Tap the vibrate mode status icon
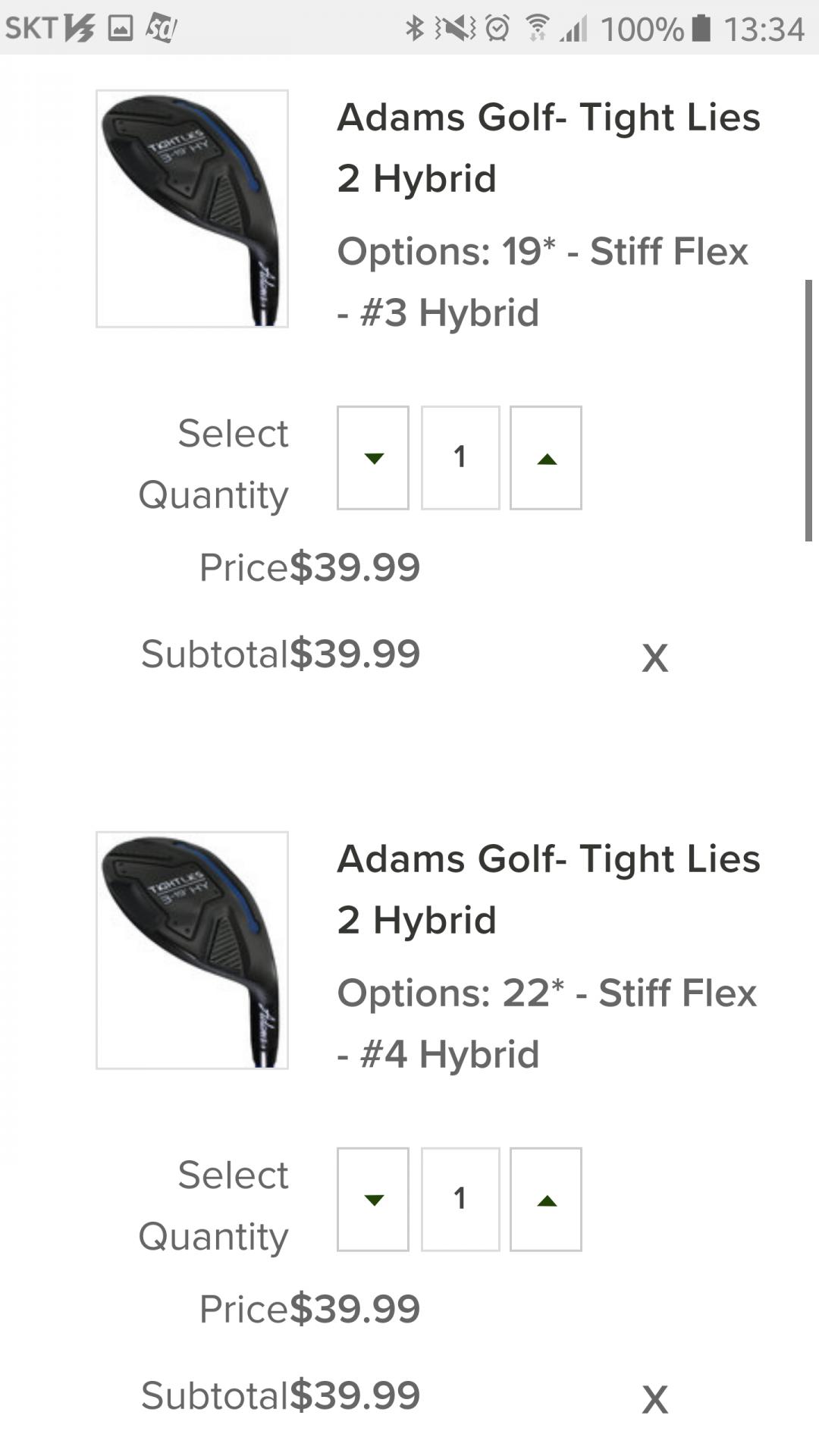 coord(456,29)
